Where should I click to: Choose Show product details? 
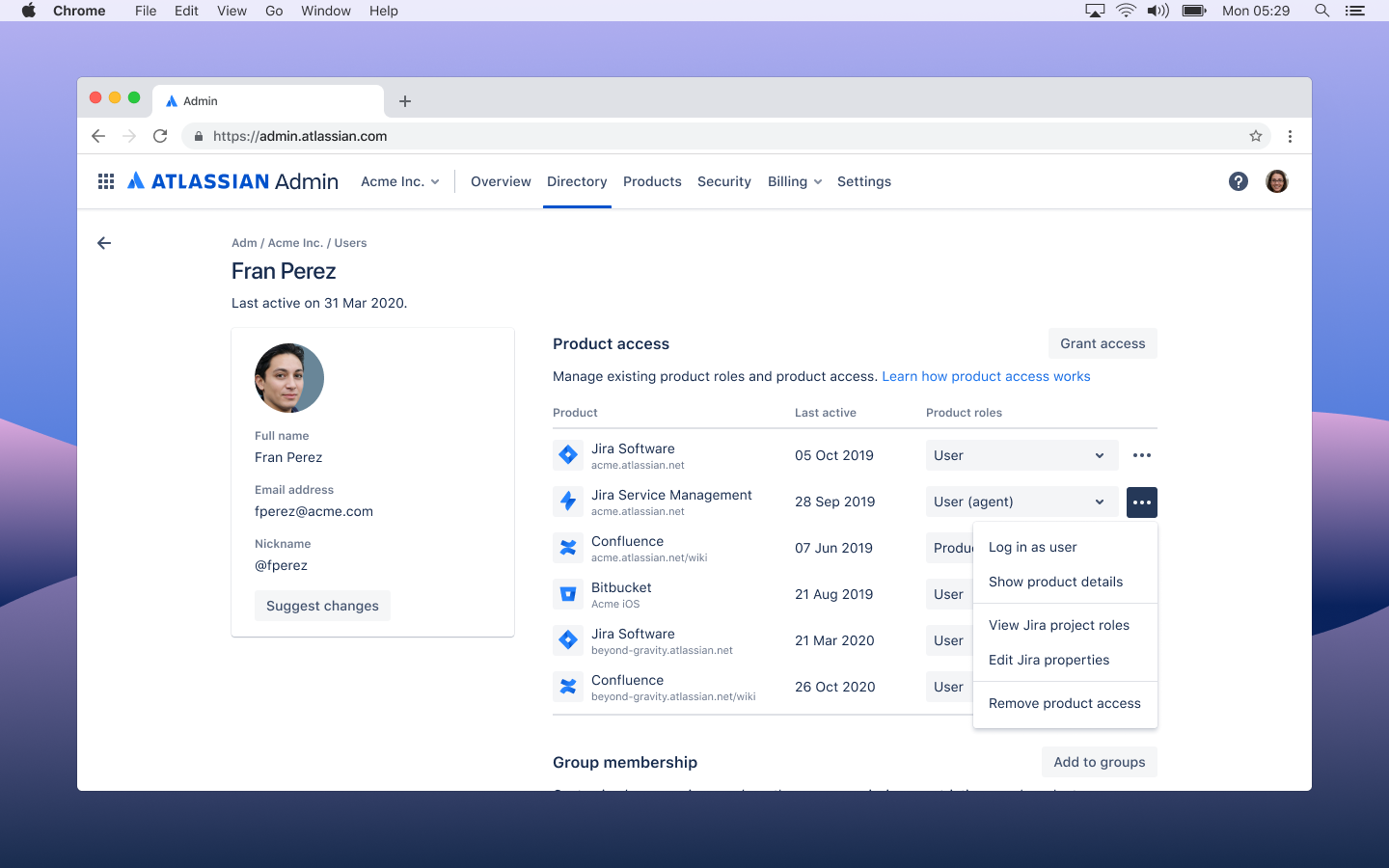(1065, 582)
